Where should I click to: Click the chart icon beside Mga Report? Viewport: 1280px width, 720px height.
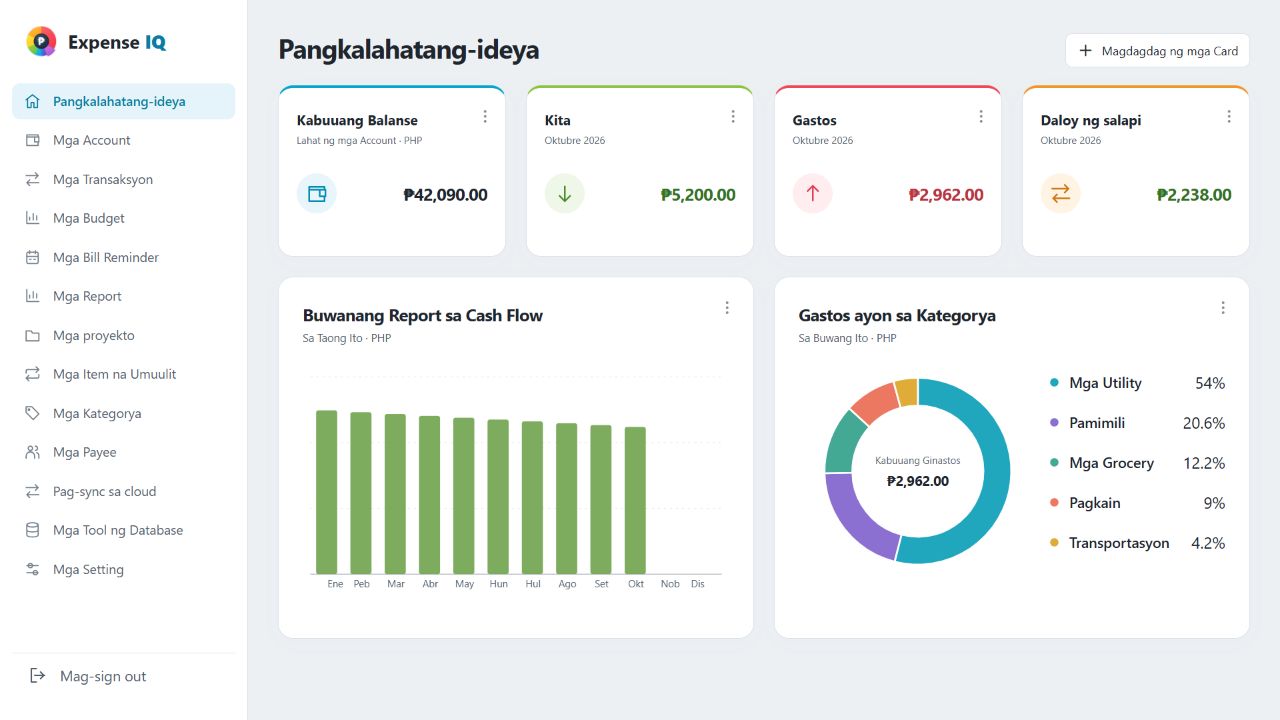pyautogui.click(x=32, y=296)
